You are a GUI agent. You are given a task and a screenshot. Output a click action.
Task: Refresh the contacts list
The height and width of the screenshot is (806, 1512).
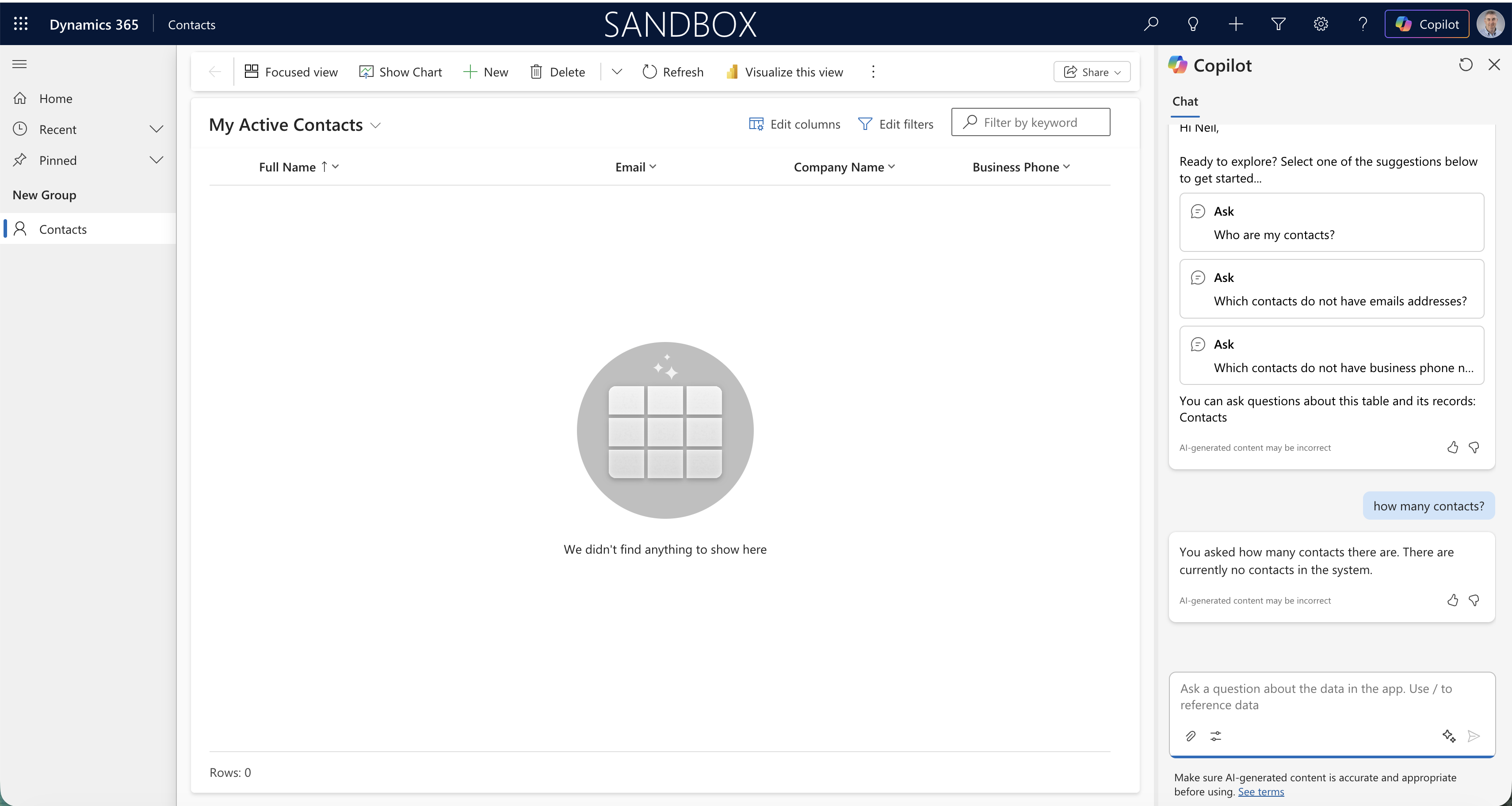(x=673, y=72)
